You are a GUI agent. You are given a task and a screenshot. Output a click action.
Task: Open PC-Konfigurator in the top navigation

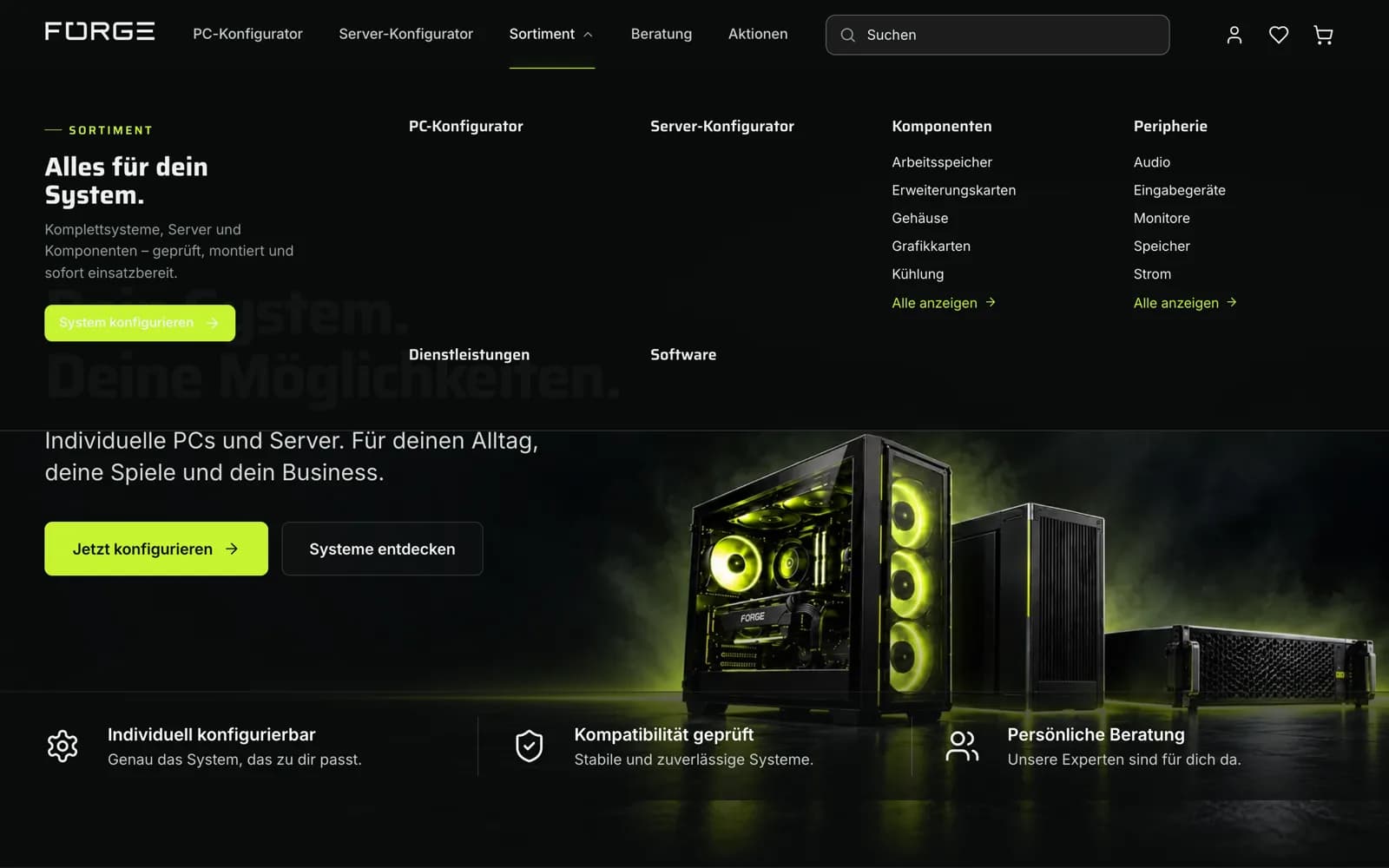247,34
